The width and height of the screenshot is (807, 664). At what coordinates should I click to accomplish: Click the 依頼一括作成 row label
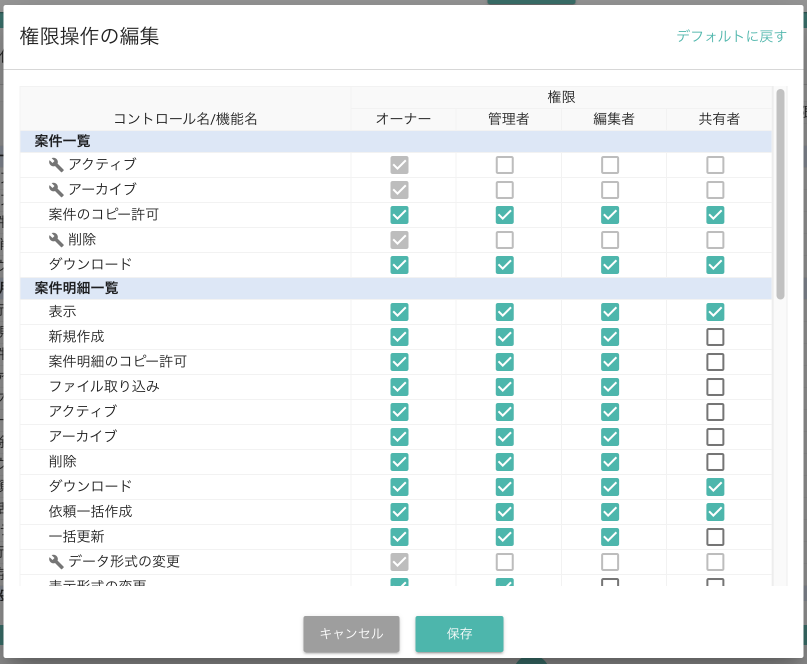pos(91,511)
